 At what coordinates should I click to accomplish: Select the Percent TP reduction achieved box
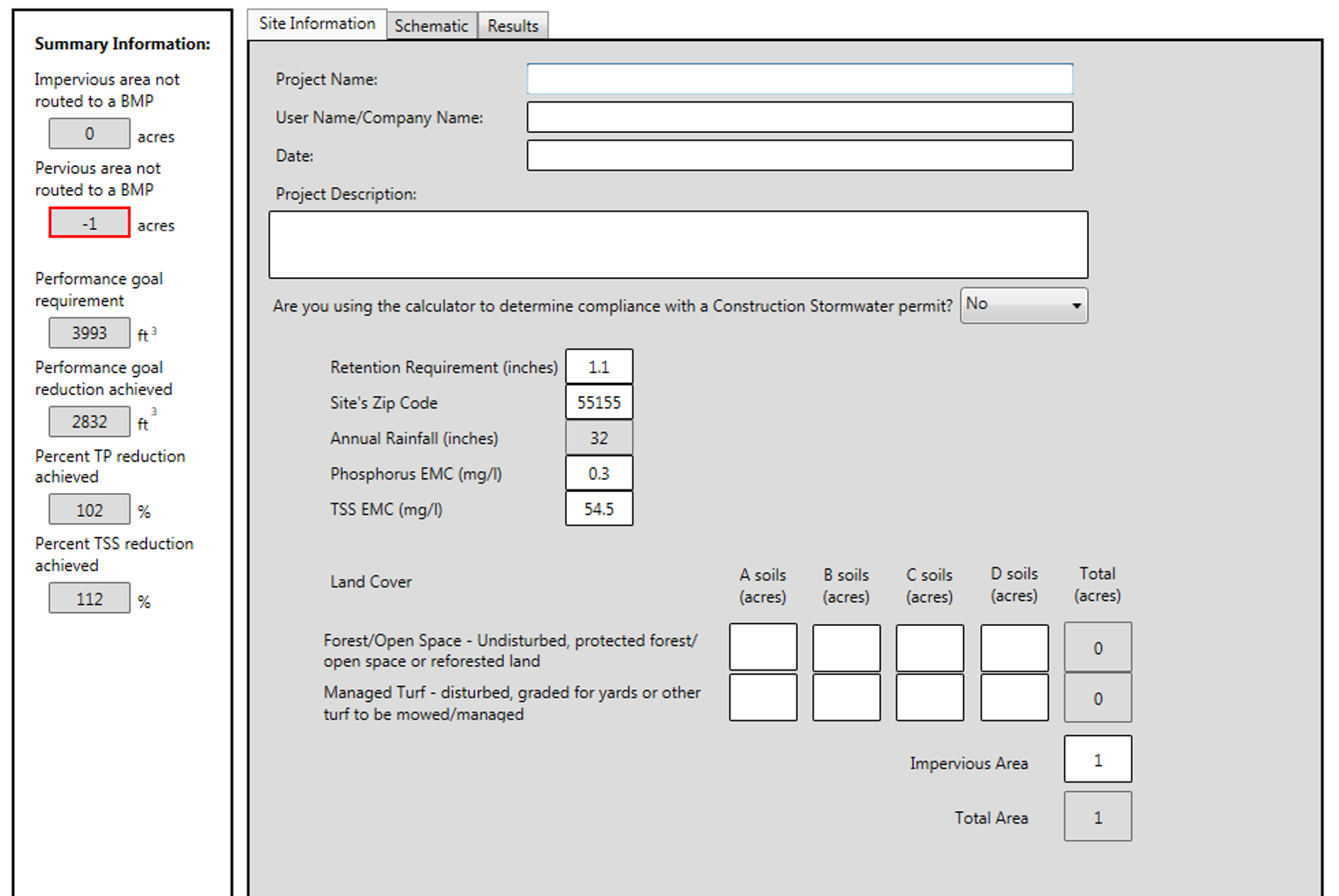(89, 510)
